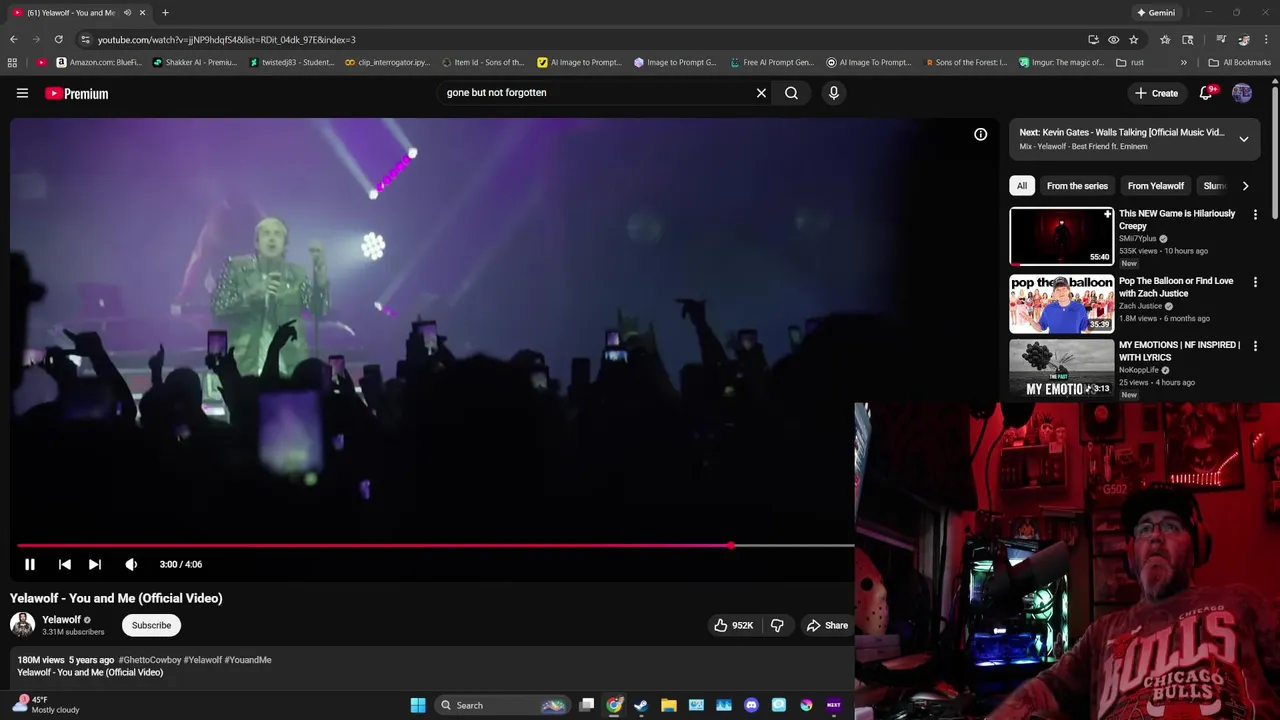The width and height of the screenshot is (1280, 720).
Task: Like the video (952K)
Action: coord(733,625)
